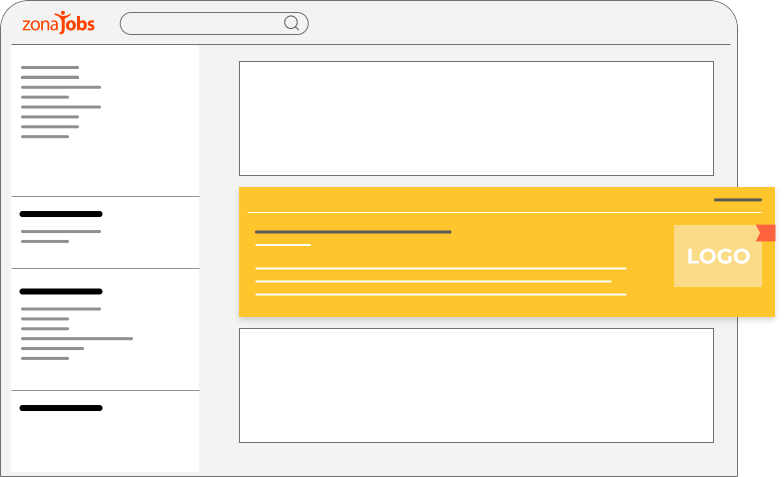This screenshot has height=477, width=784.
Task: Select the last line in the top sidebar list
Action: click(45, 136)
